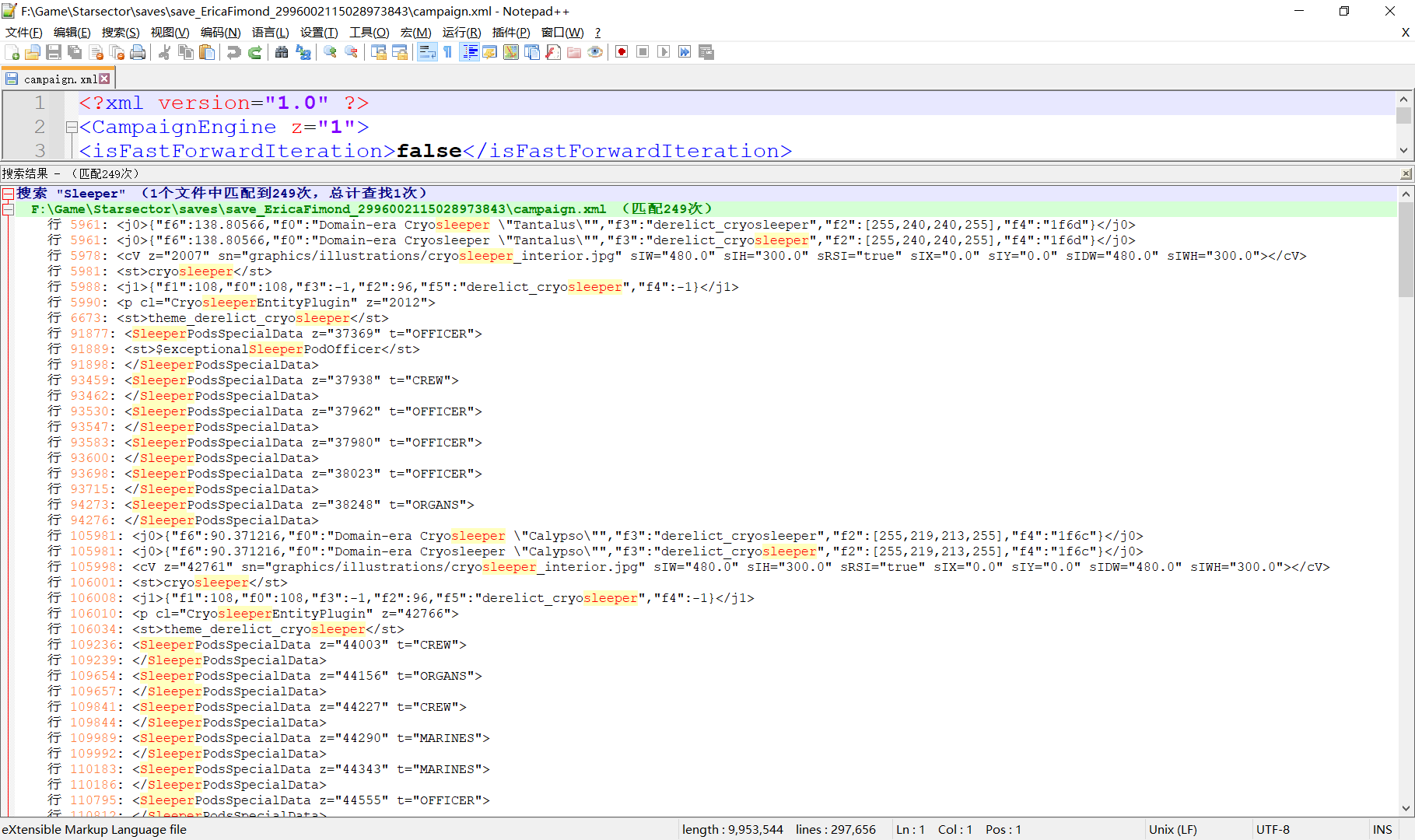Collapse the Sleeper search results node
The height and width of the screenshot is (840, 1415).
click(7, 193)
